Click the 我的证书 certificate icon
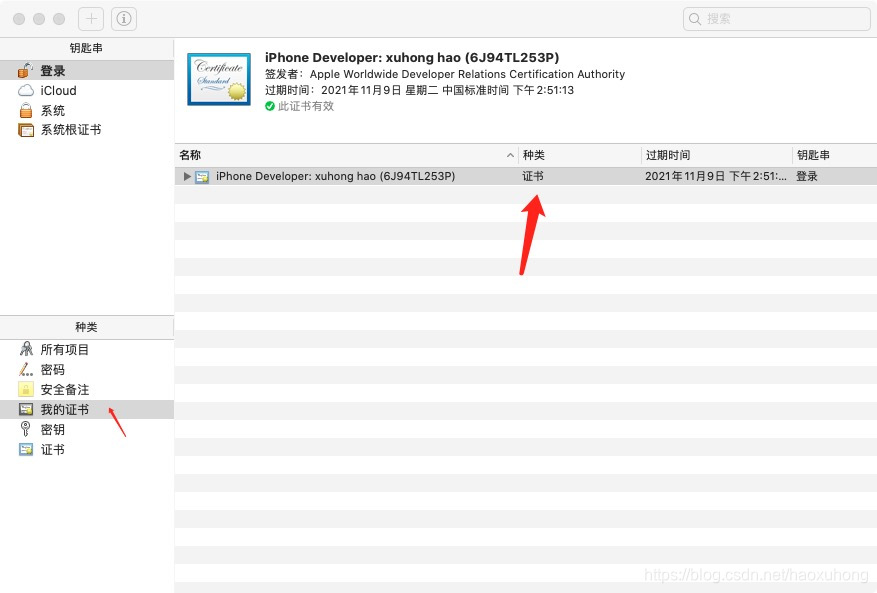This screenshot has height=593, width=877. pyautogui.click(x=26, y=410)
